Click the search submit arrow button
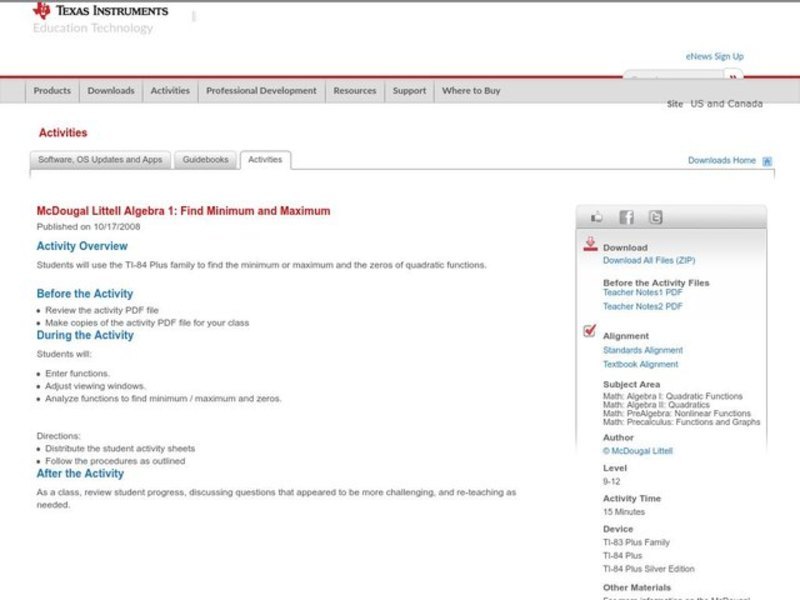 (733, 76)
